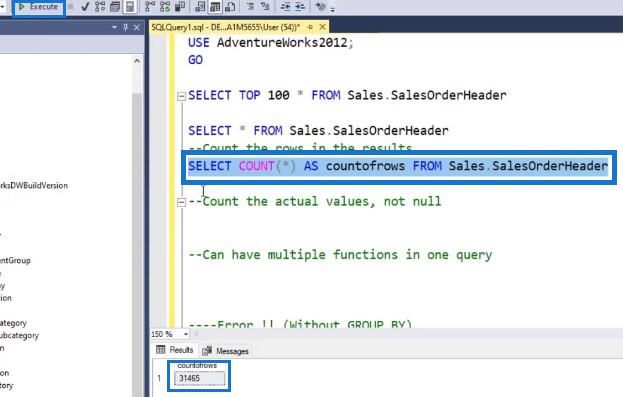Select the 'rksDWBuildVersion' tree item
The image size is (623, 397).
pos(34,186)
